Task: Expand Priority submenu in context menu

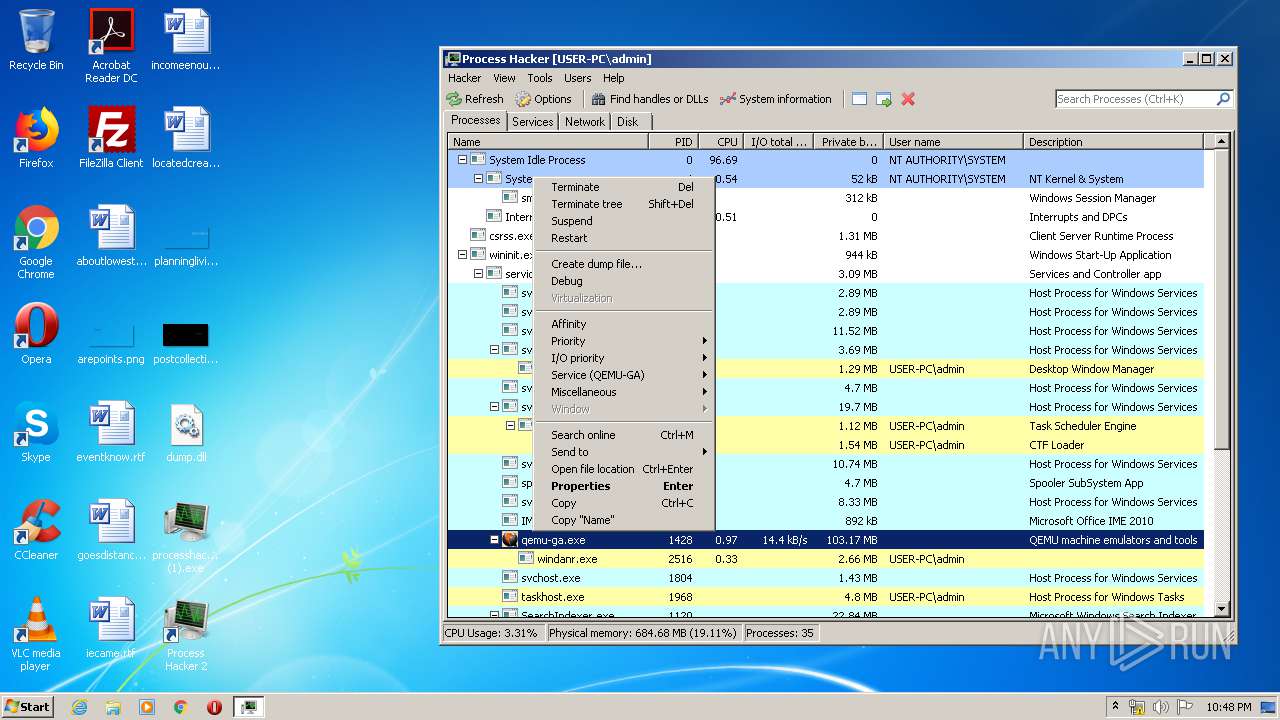Action: pyautogui.click(x=623, y=341)
